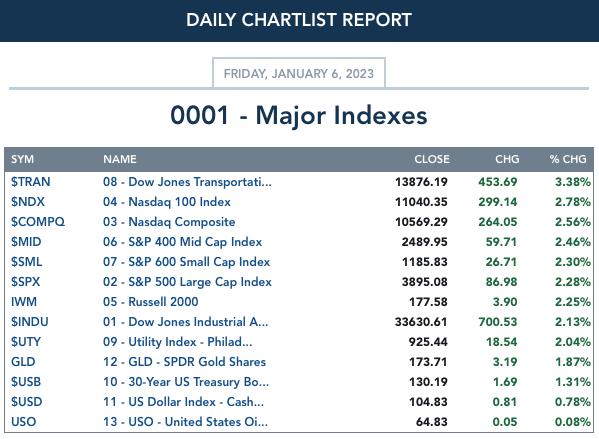Click the 0001 - Major Indexes title
Viewport: 599px width, 439px height.
[299, 115]
